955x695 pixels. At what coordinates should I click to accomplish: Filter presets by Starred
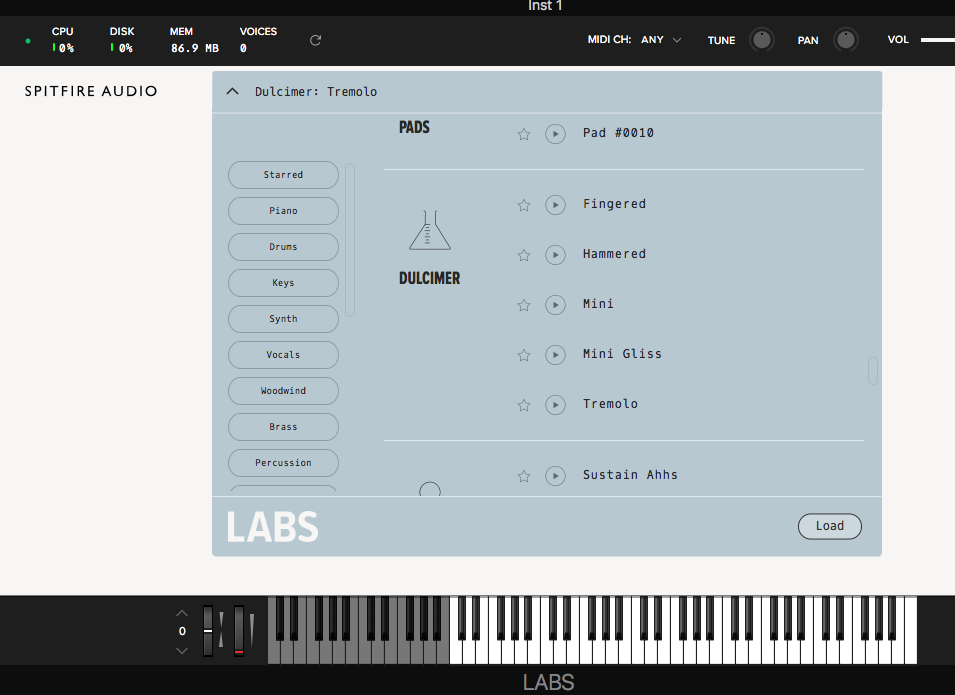click(283, 175)
